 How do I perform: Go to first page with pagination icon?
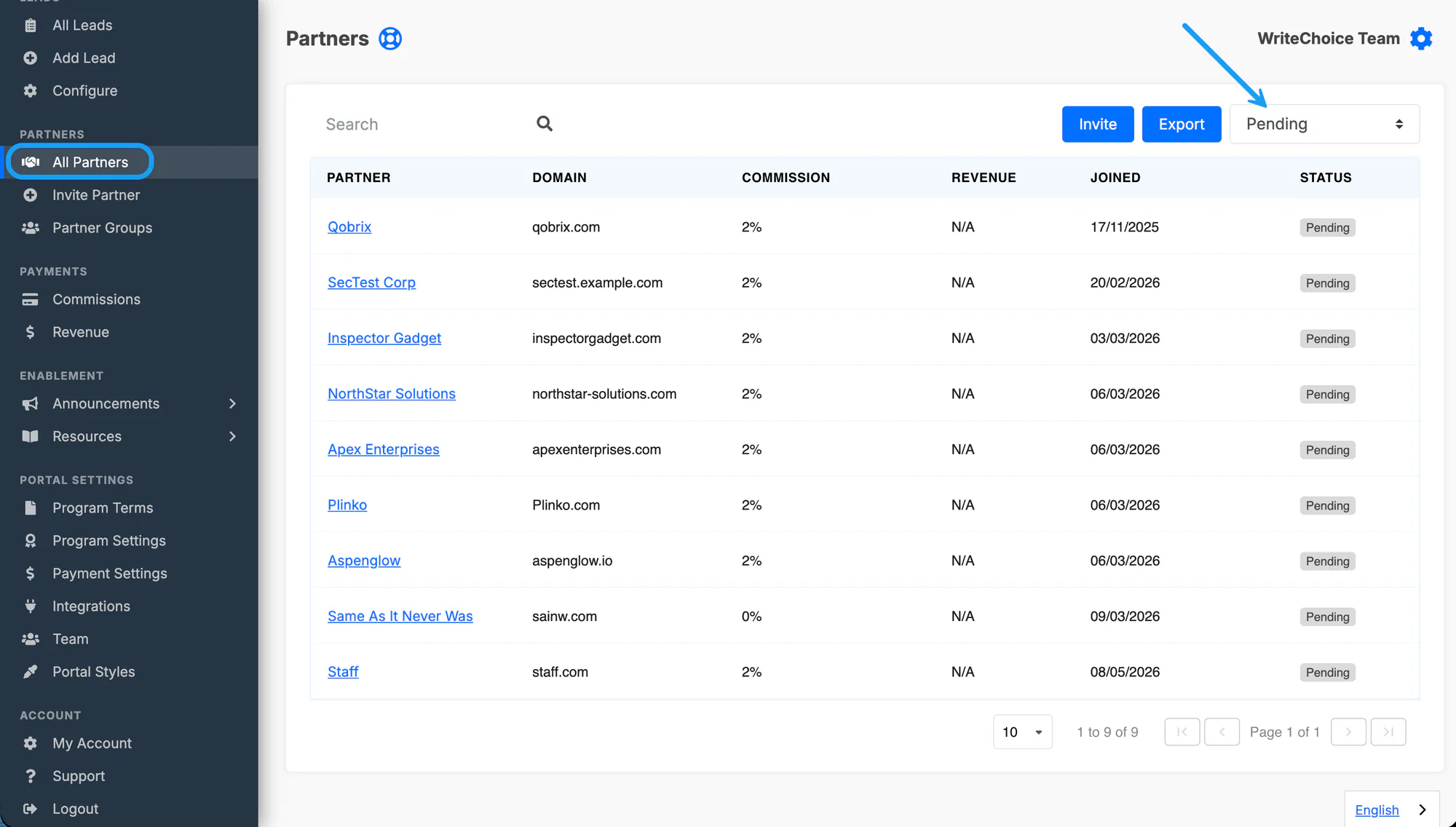pyautogui.click(x=1182, y=732)
